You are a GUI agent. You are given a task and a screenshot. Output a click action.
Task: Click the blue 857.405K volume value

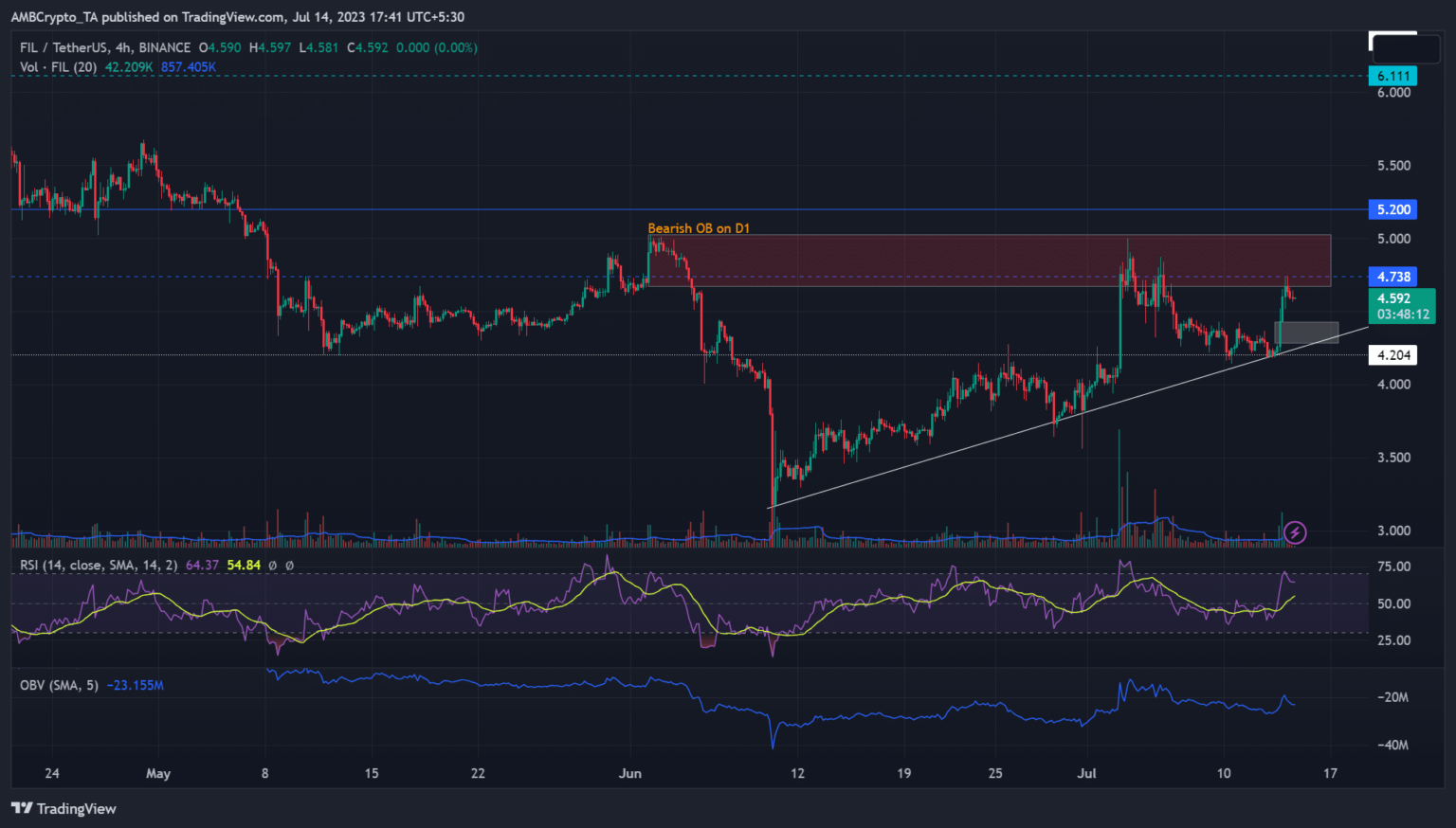188,67
